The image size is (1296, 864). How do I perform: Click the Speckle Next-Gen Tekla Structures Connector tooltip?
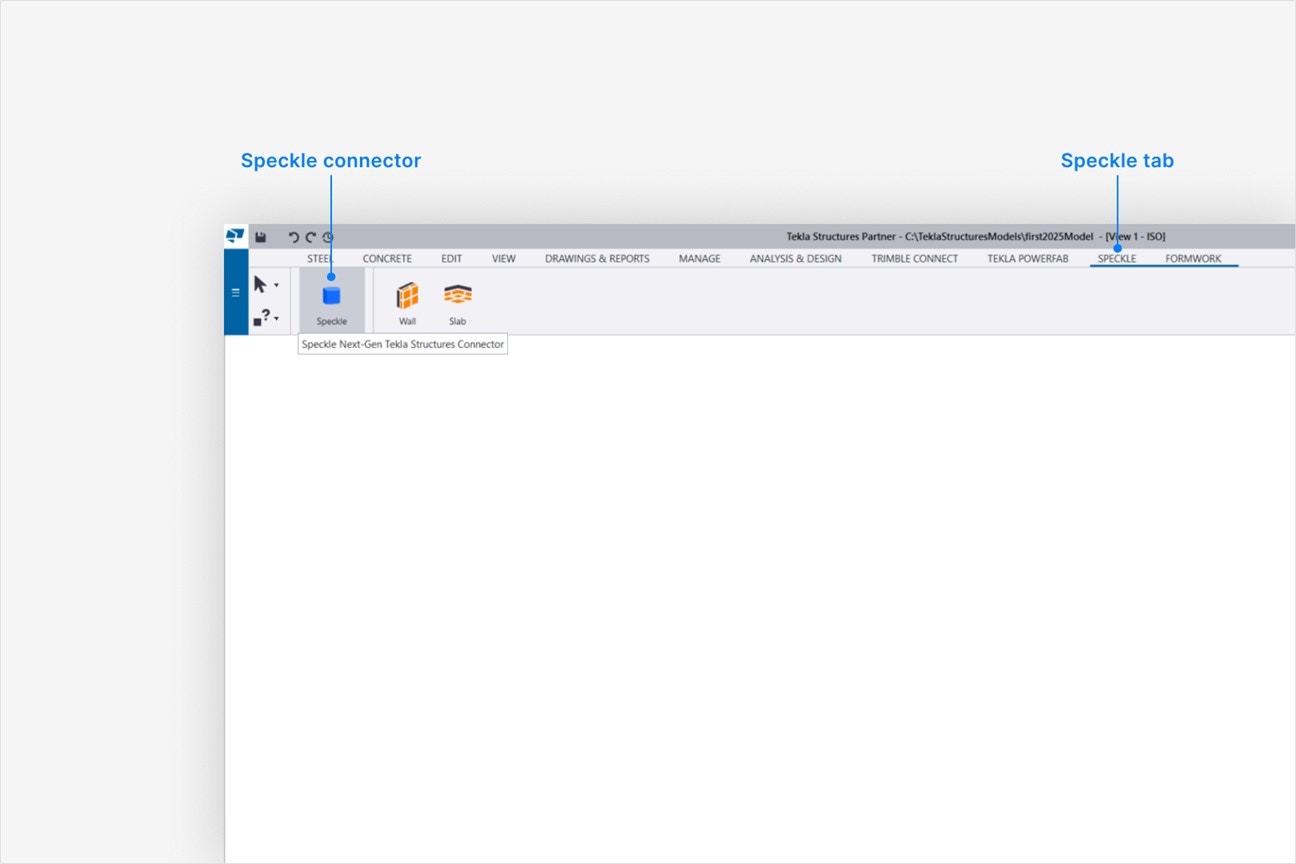(x=403, y=344)
